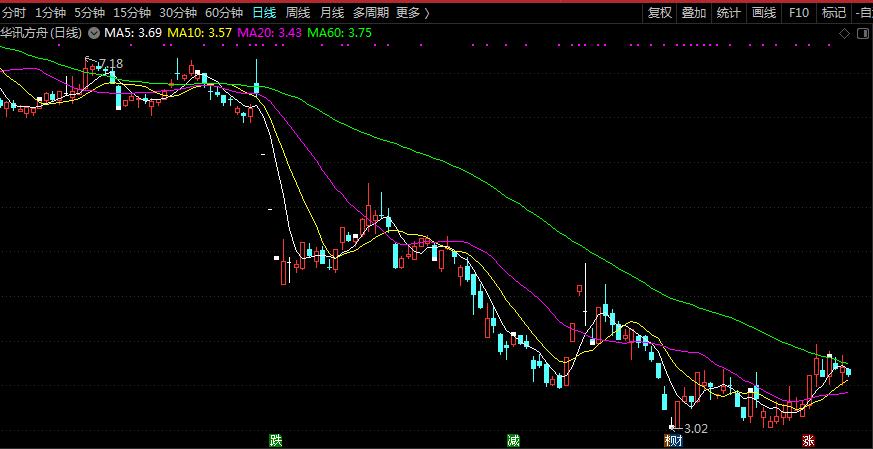Expand the indicator settings arrow beside 华讯方舟

coord(93,33)
